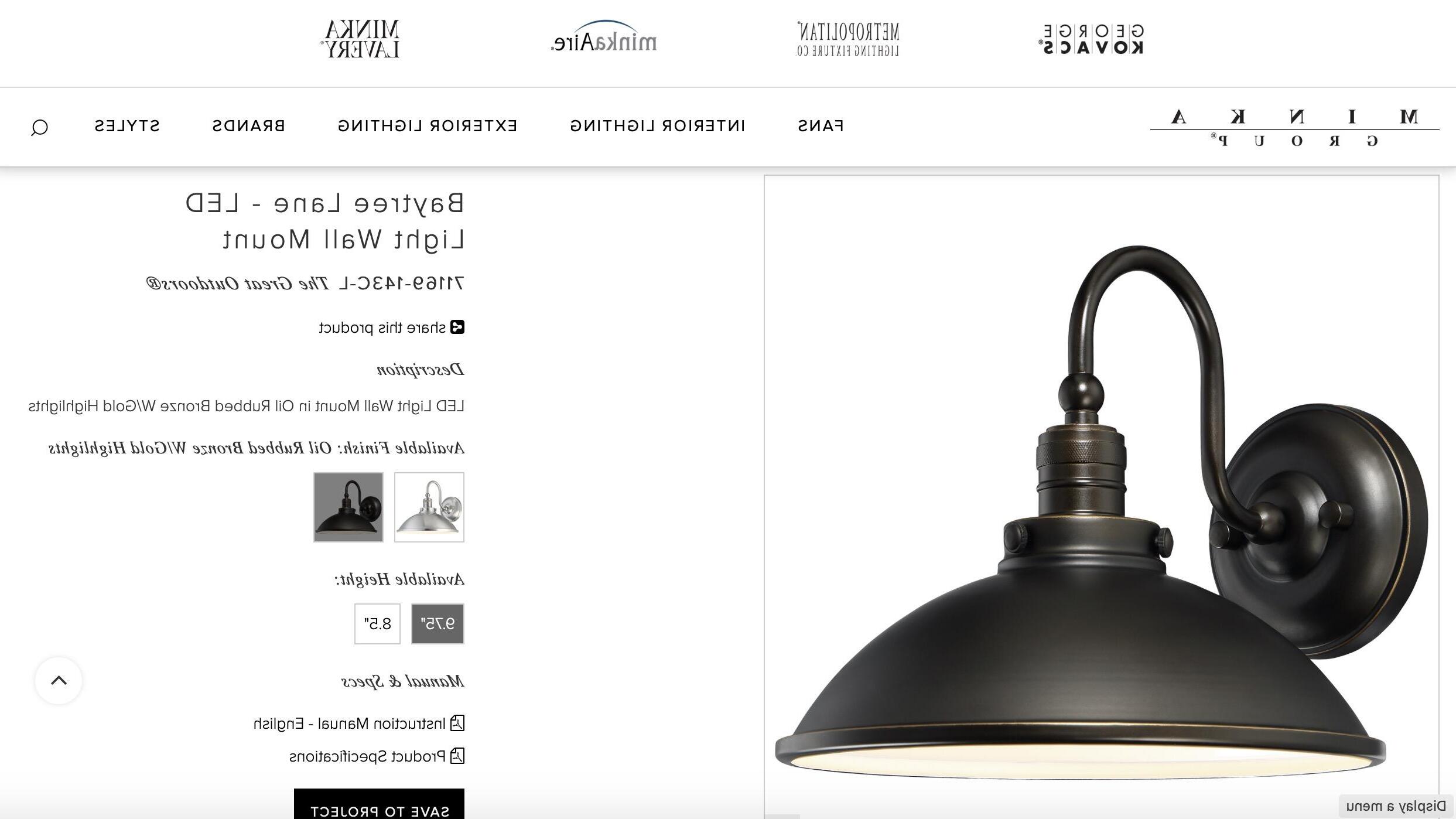Open the George Kovacs brand logo
The height and width of the screenshot is (819, 1456).
1091,39
